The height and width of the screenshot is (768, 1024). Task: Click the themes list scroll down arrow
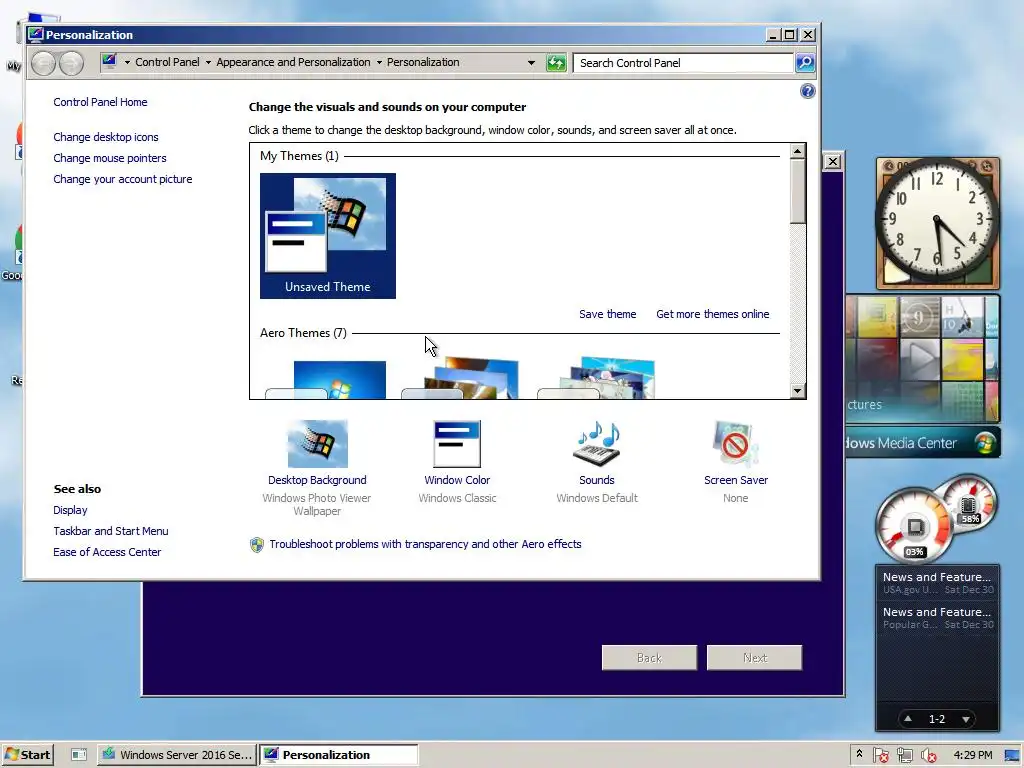[x=797, y=391]
